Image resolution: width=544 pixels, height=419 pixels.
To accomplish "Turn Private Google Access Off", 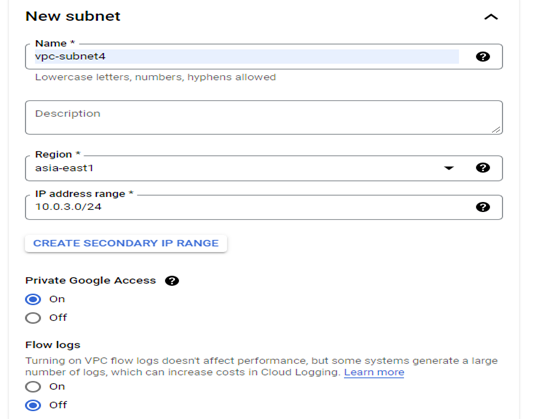I will click(33, 318).
